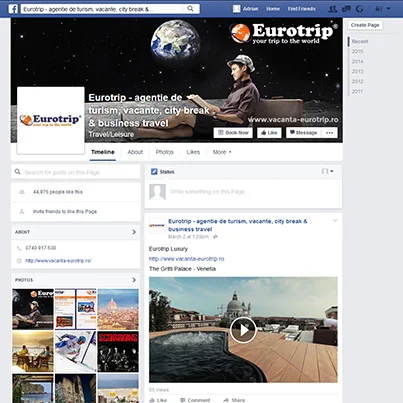Image resolution: width=403 pixels, height=403 pixels.
Task: Share the Eurotrip Luxury post
Action: pos(234,400)
